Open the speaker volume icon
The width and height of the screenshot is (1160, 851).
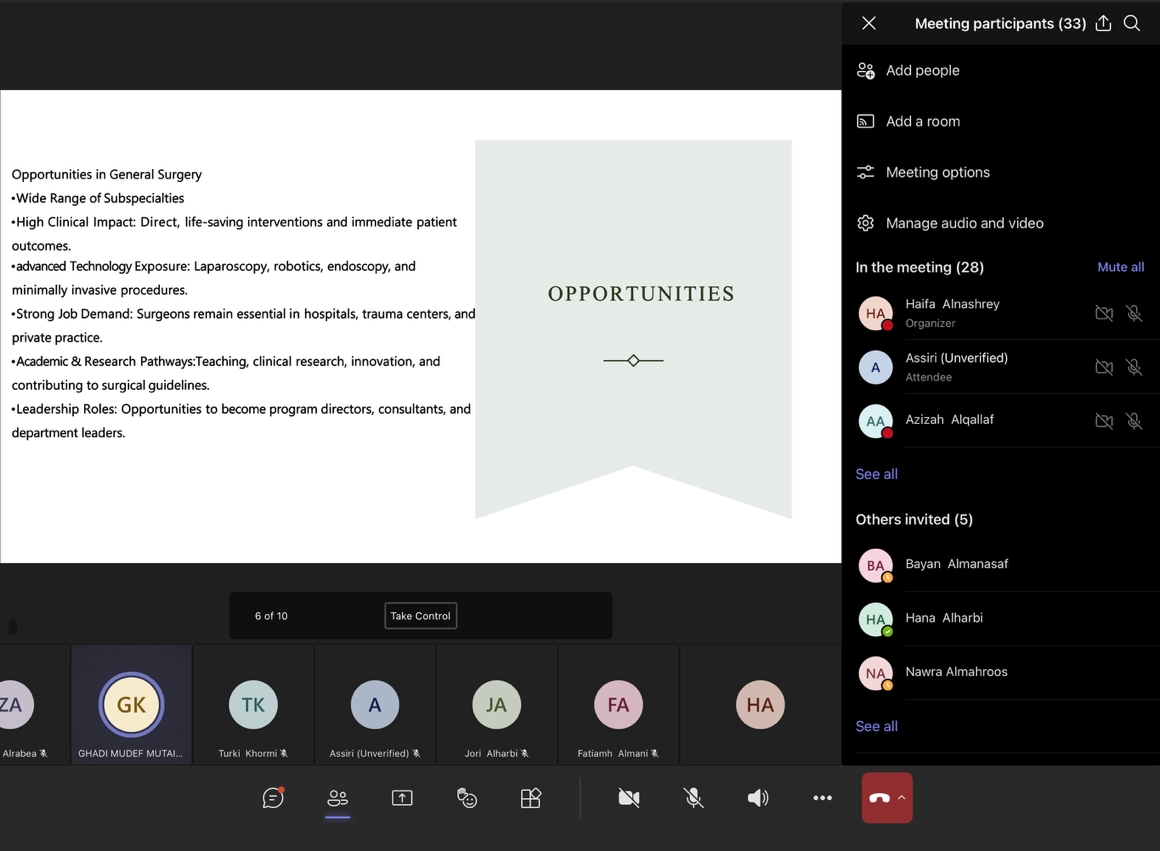click(x=758, y=798)
